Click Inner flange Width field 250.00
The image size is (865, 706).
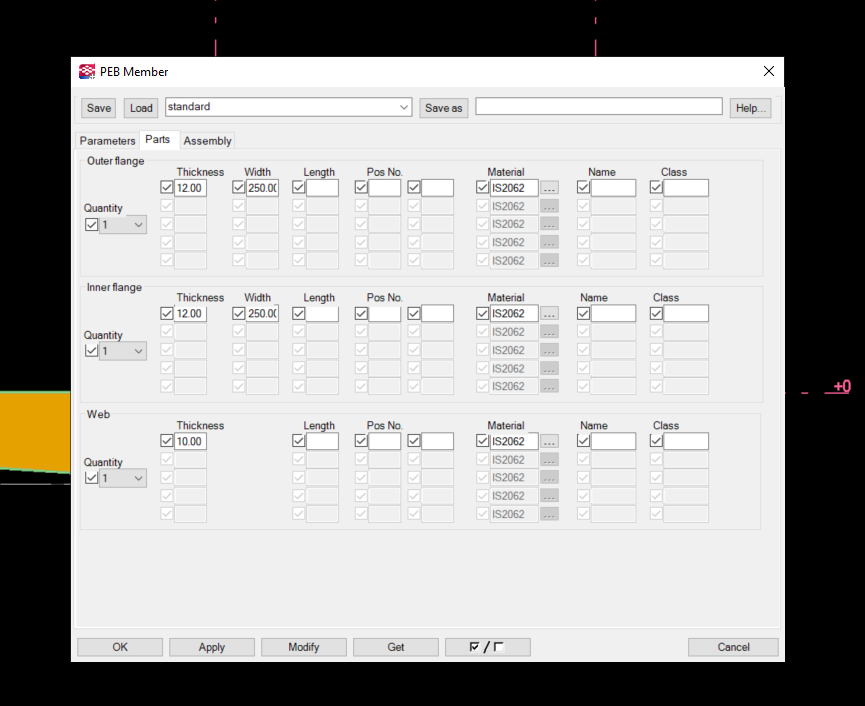coord(262,314)
